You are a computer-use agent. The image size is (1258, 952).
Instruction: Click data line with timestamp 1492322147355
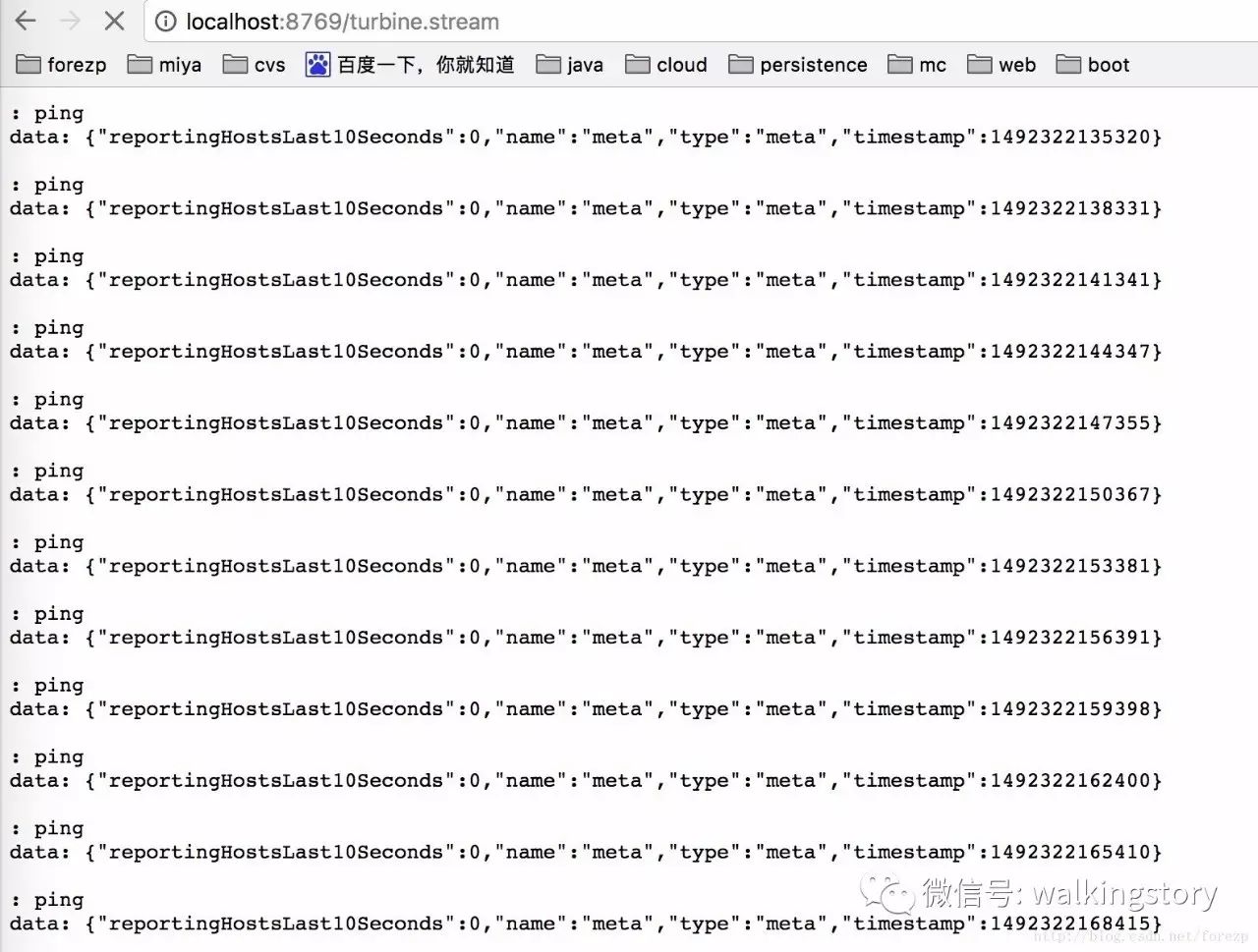586,424
